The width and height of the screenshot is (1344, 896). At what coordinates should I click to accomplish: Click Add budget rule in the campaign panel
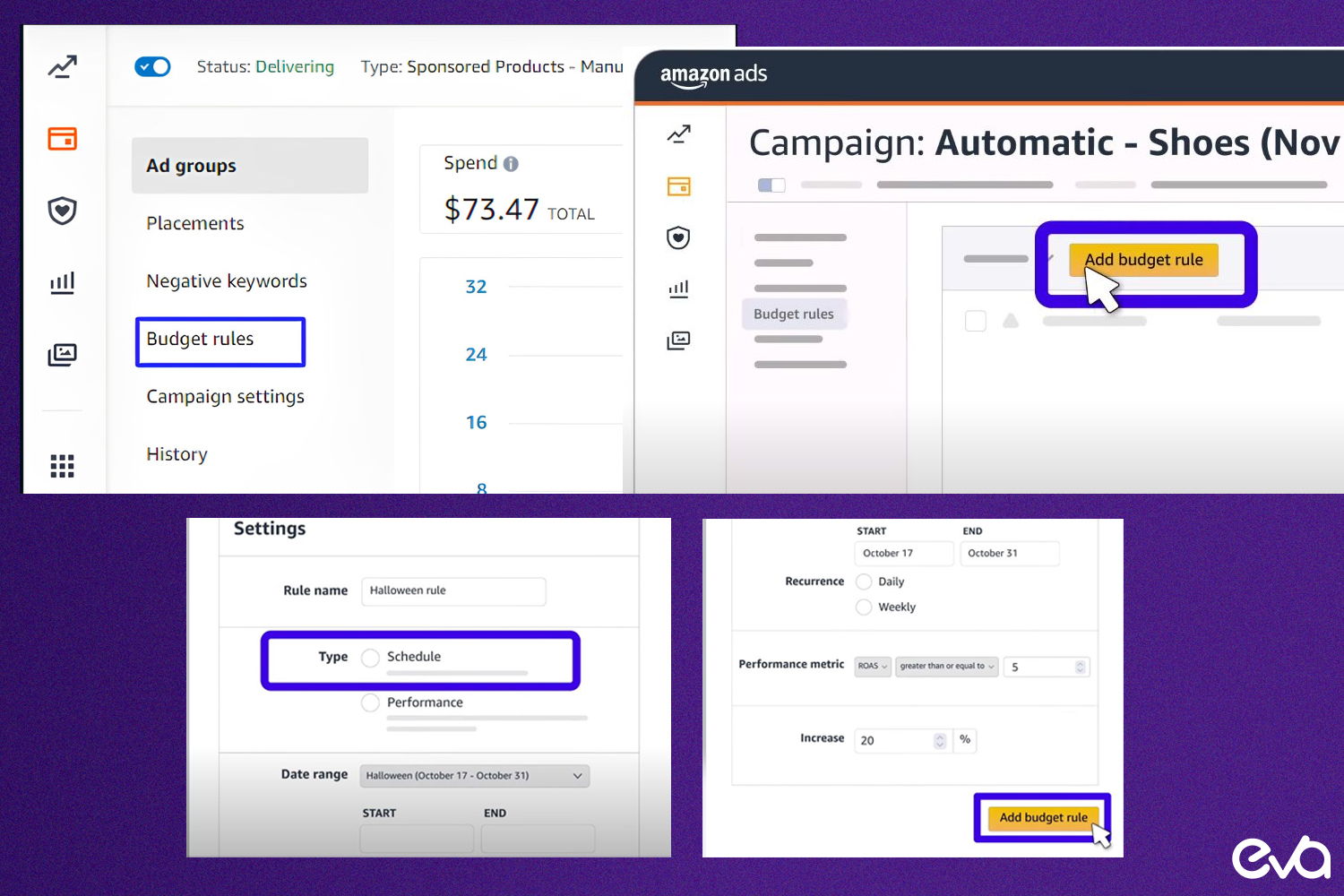pos(1143,260)
